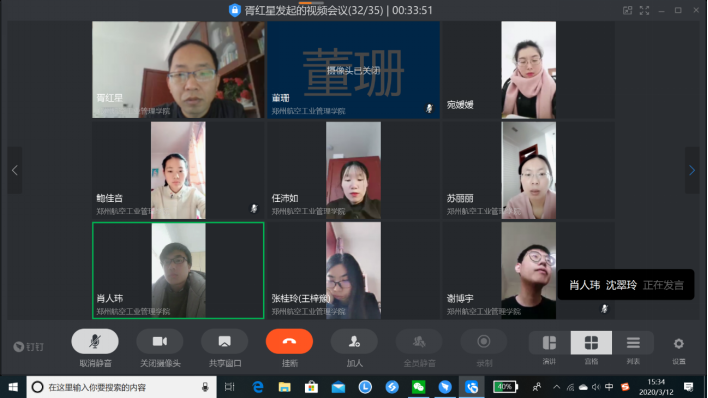
Task: Select 肖人玮's highlighted video tile
Action: click(x=178, y=270)
